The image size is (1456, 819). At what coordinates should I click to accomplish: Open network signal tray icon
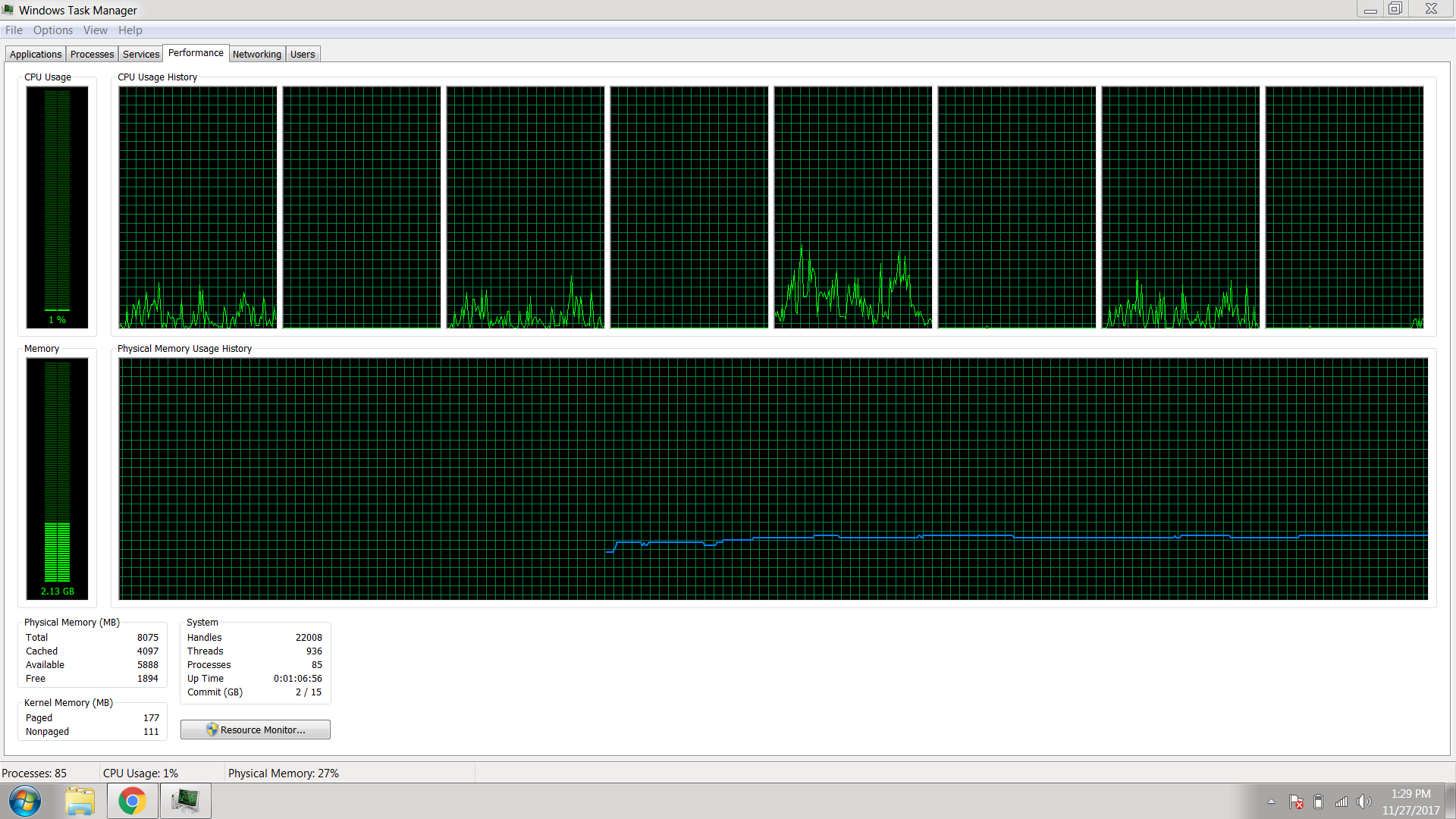pos(1341,802)
